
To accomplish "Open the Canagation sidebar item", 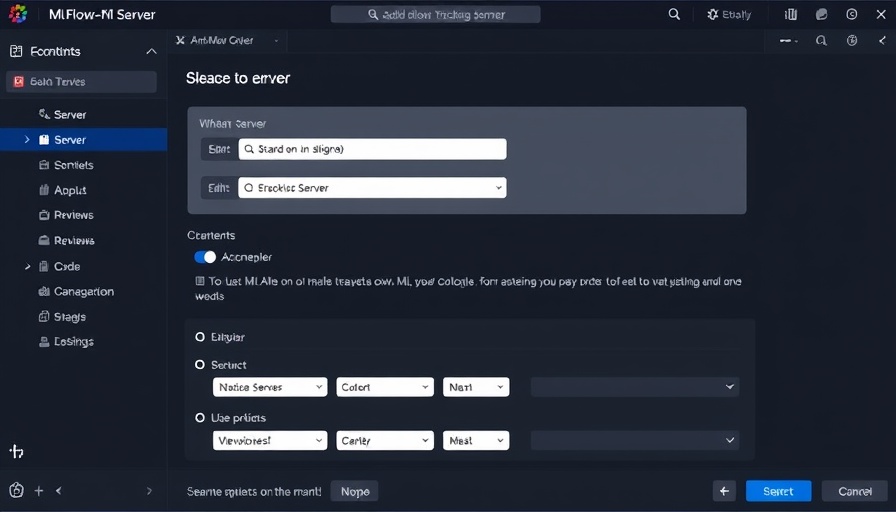I will 83,291.
